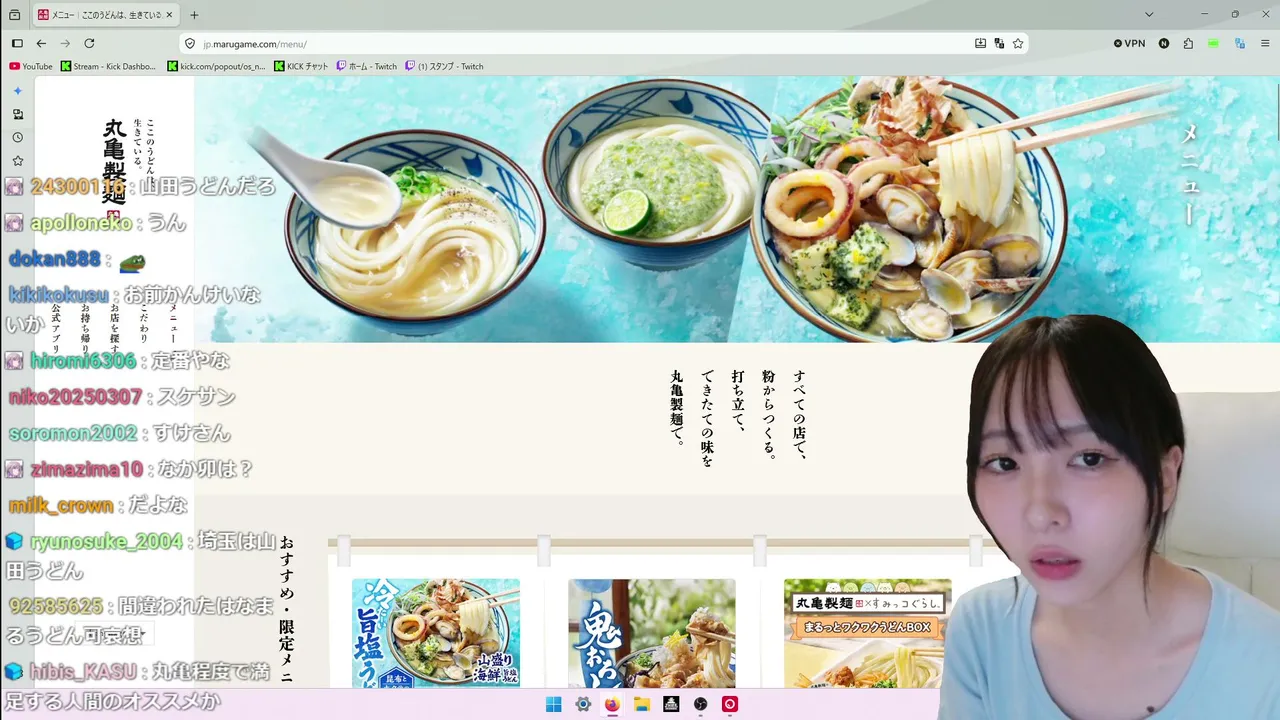Click the AI sparkle icon in sidebar
The image size is (1280, 720).
pyautogui.click(x=17, y=91)
